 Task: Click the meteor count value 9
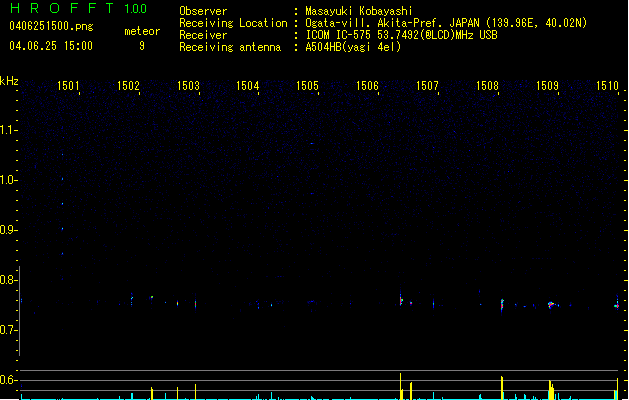(x=142, y=46)
